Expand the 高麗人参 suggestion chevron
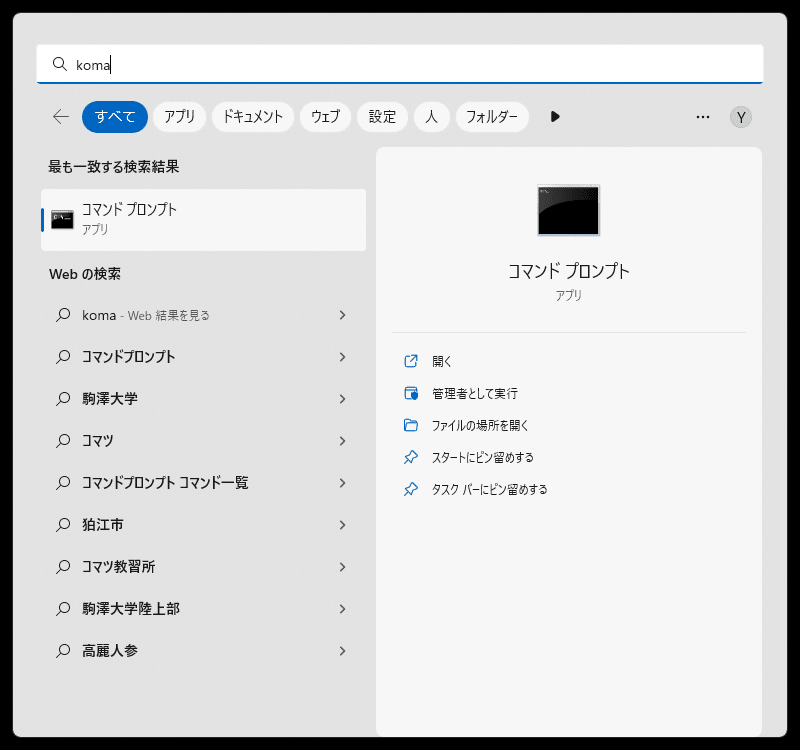The image size is (800, 750). (342, 651)
